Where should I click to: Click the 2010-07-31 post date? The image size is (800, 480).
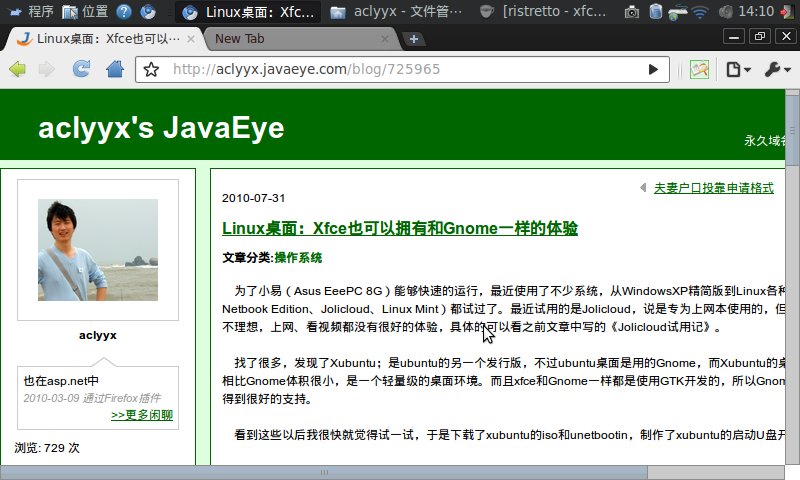(254, 198)
